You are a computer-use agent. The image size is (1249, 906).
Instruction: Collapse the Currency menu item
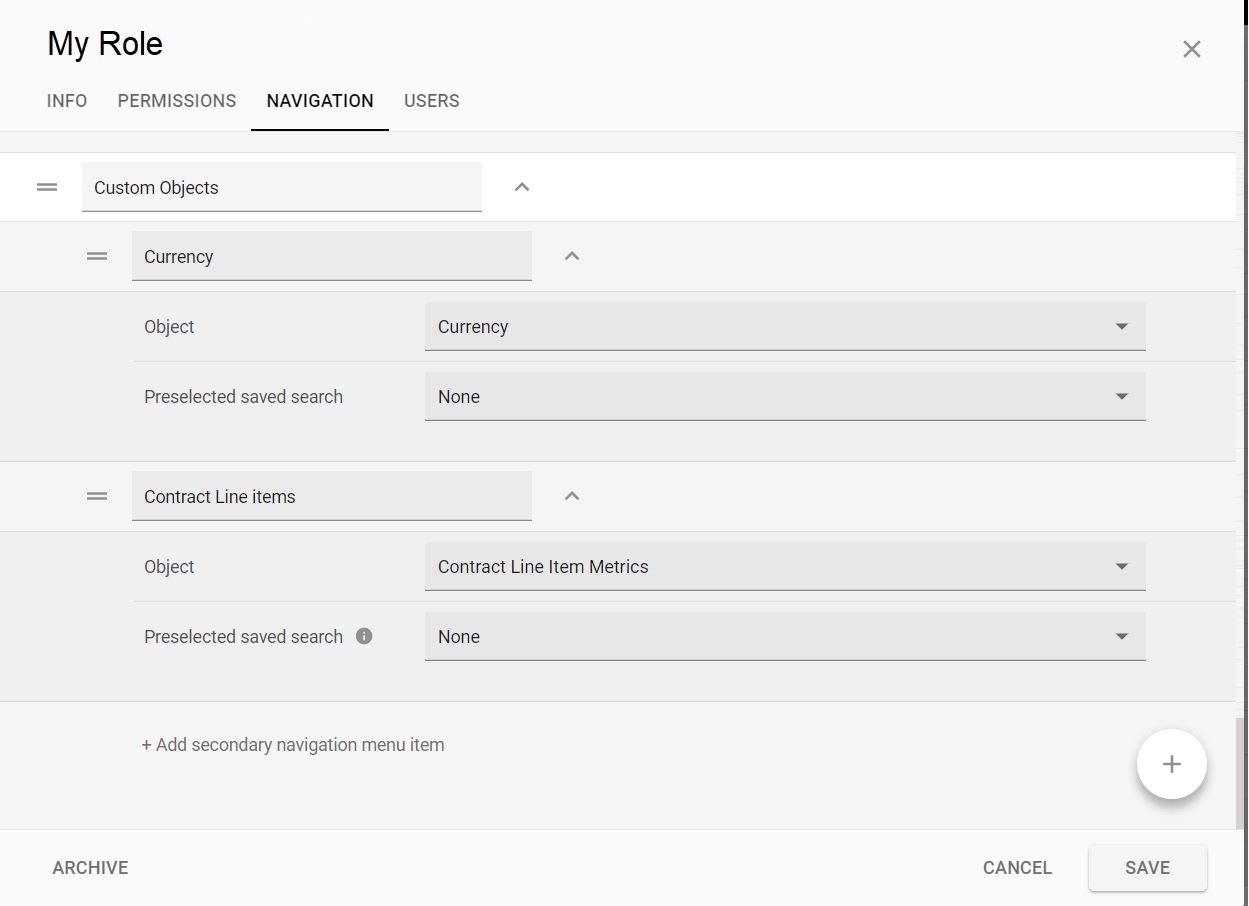[572, 256]
